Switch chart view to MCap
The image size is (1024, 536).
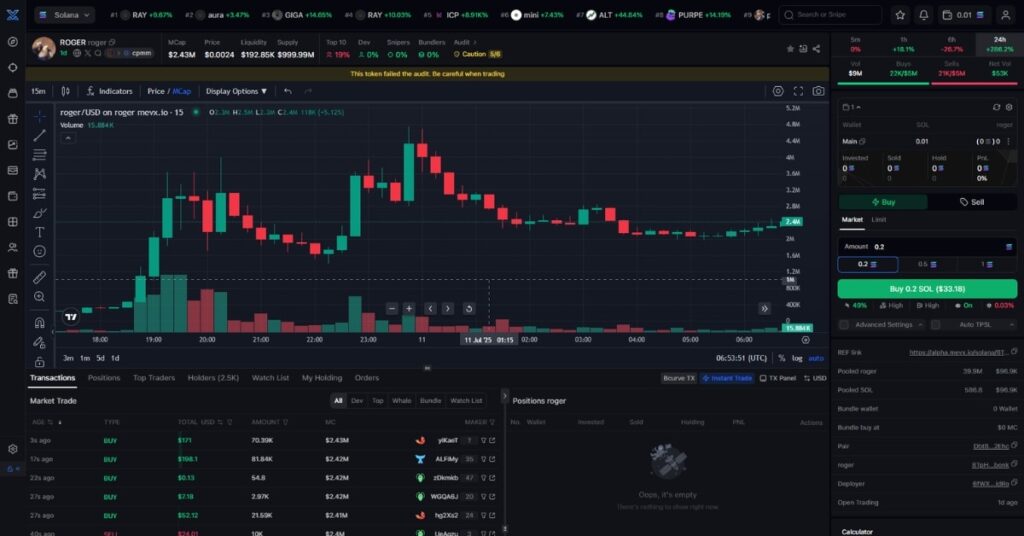[x=182, y=91]
